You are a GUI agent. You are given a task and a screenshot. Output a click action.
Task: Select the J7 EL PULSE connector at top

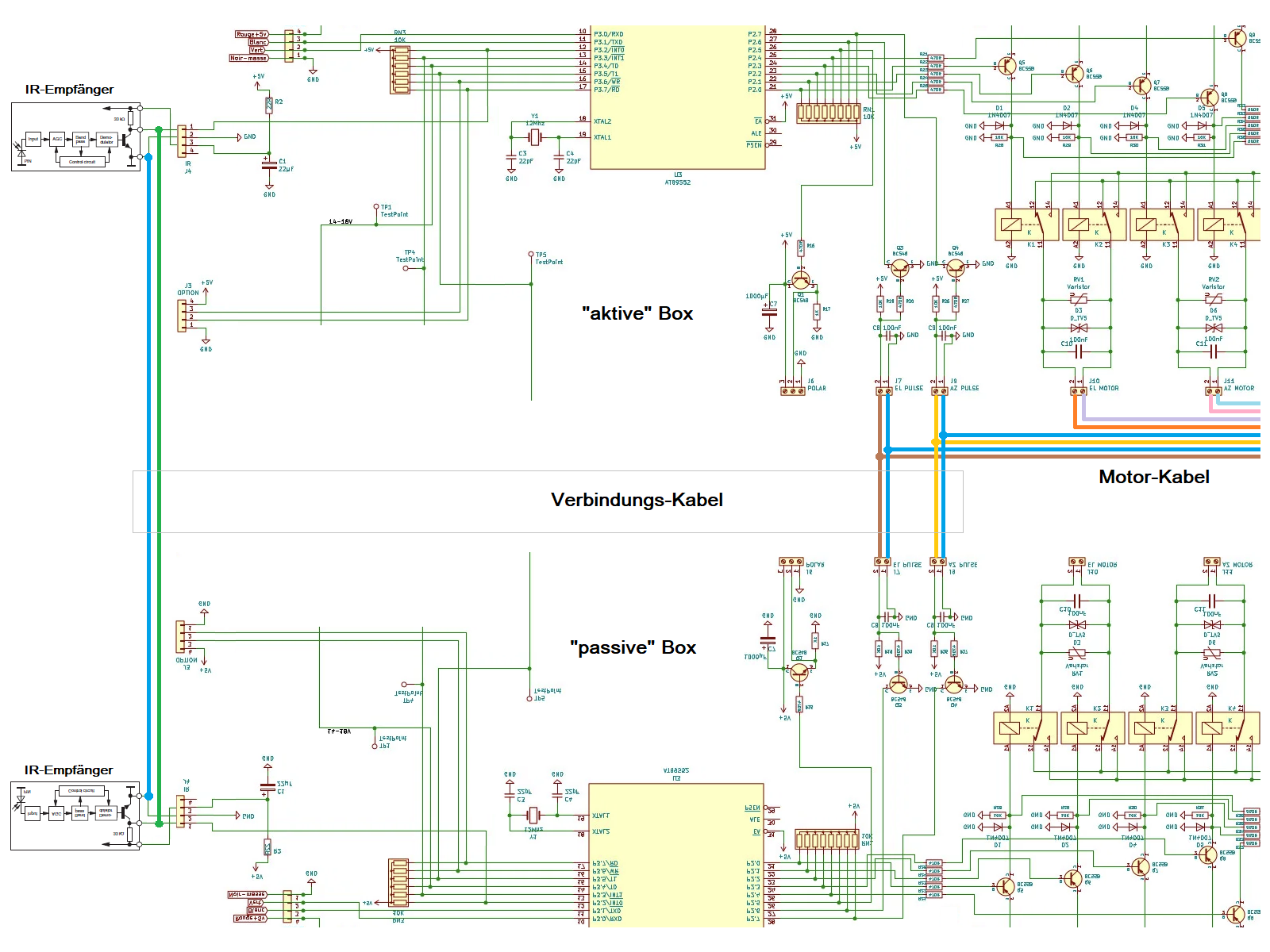(883, 391)
